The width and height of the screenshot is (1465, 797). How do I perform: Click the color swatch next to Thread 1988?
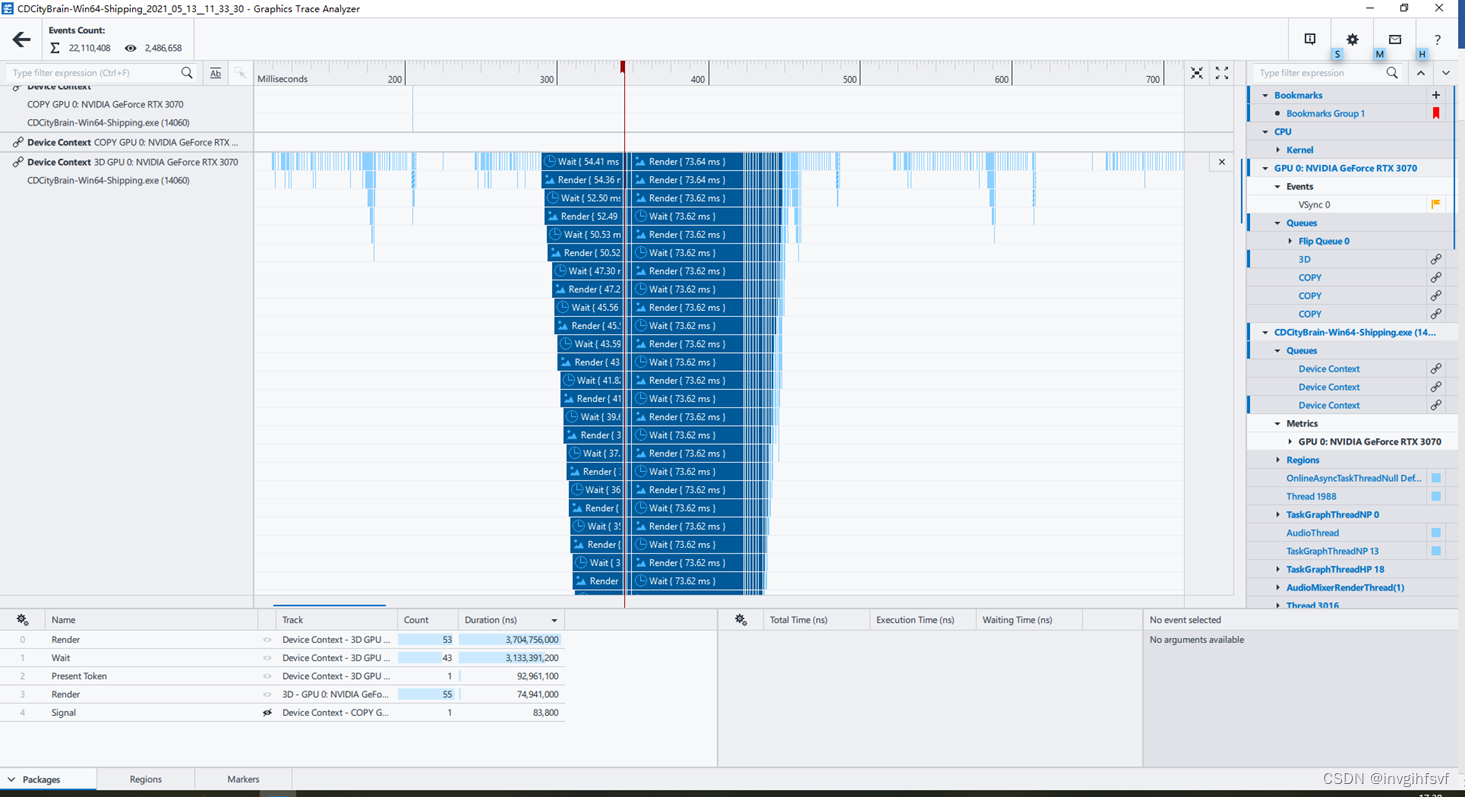(x=1437, y=496)
